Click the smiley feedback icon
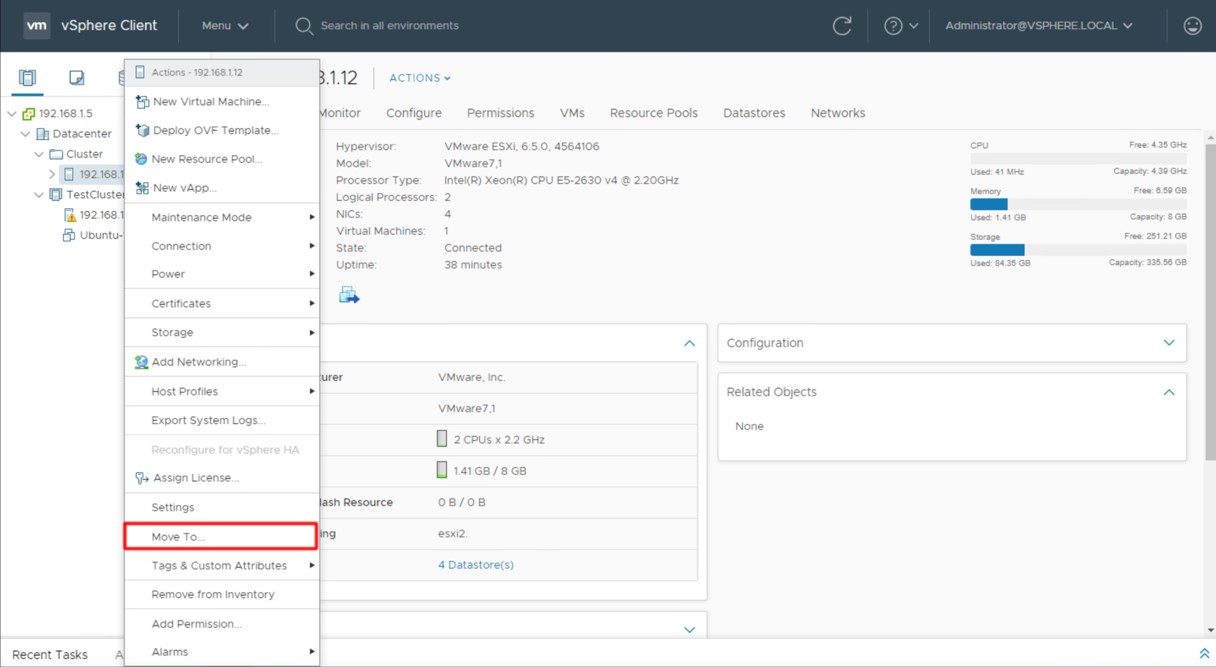The width and height of the screenshot is (1216, 667). point(1192,26)
